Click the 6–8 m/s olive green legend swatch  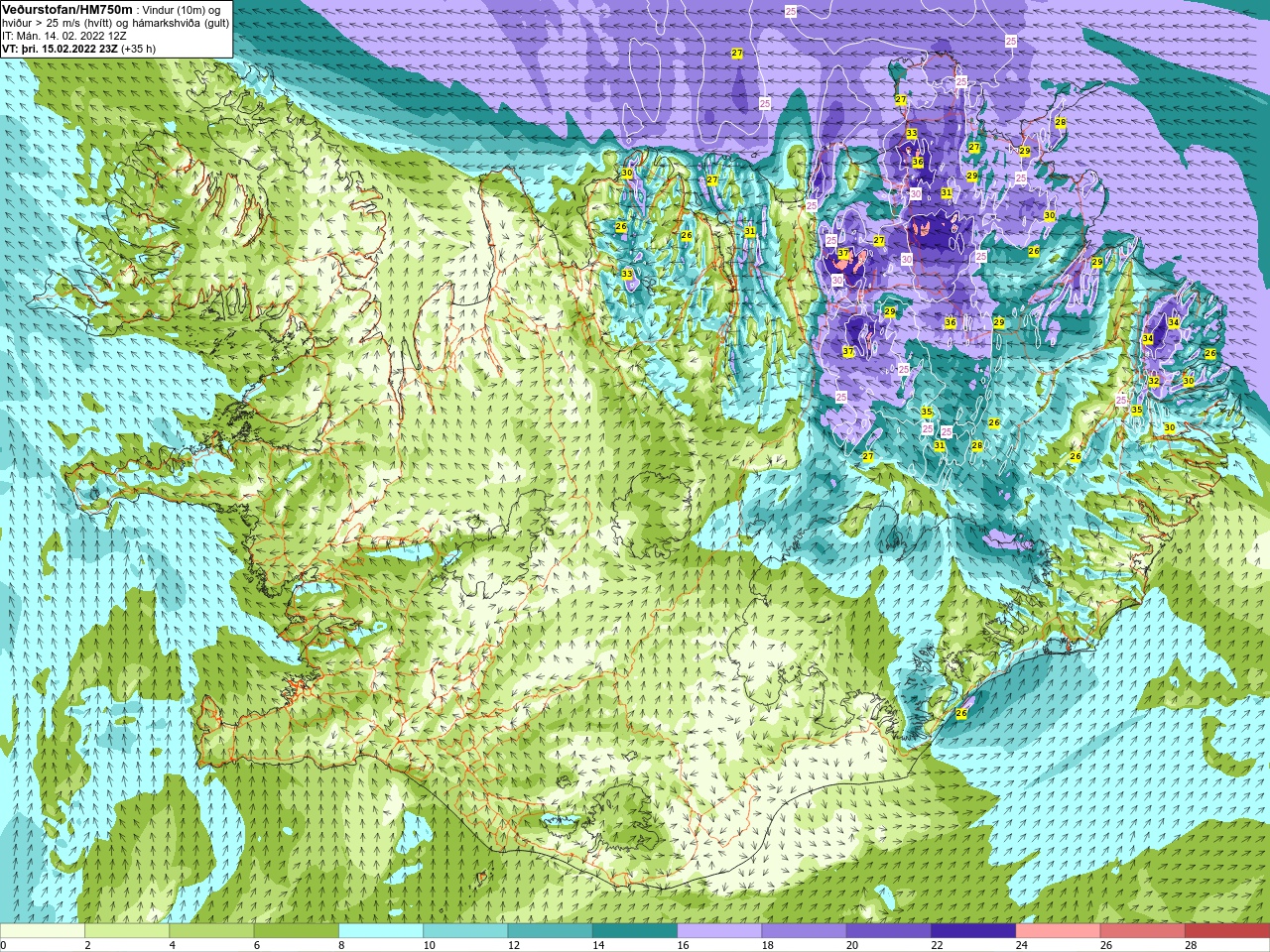point(296,931)
